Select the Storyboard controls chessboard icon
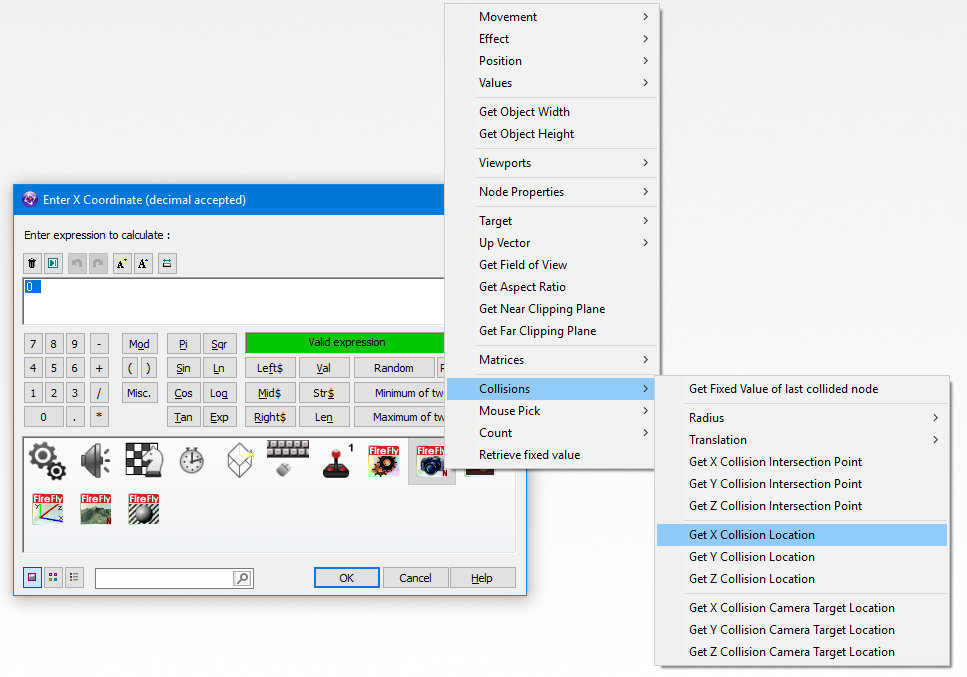Image resolution: width=967 pixels, height=677 pixels. (142, 460)
